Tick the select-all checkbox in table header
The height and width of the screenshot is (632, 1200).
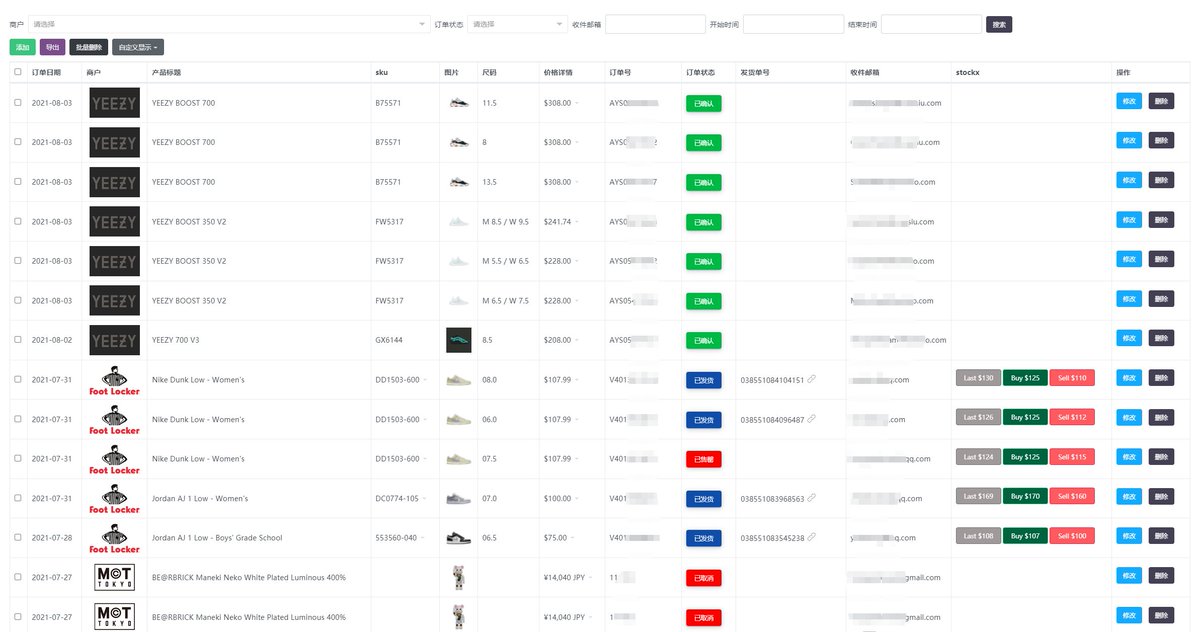(x=17, y=72)
